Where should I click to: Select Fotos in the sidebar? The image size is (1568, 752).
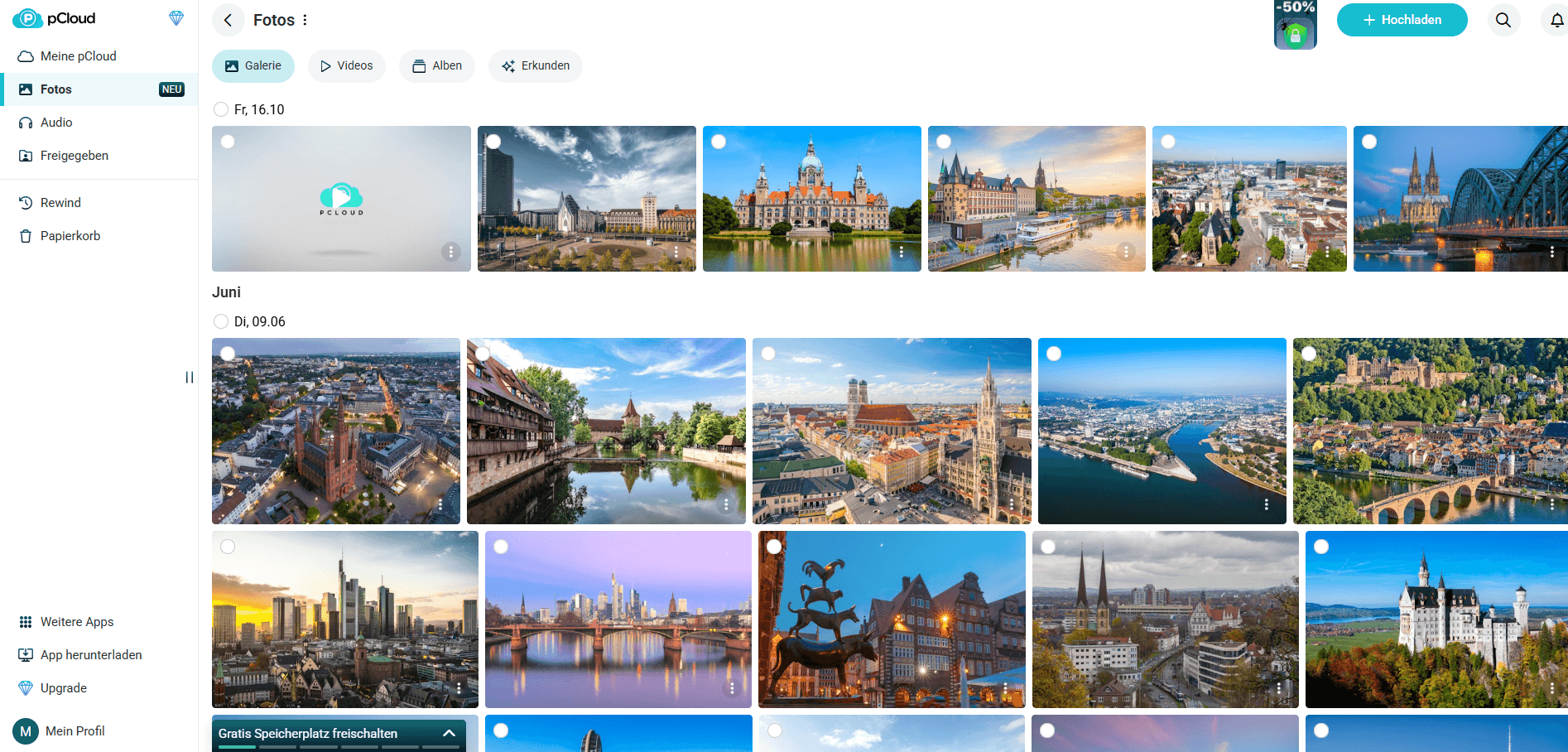point(99,89)
